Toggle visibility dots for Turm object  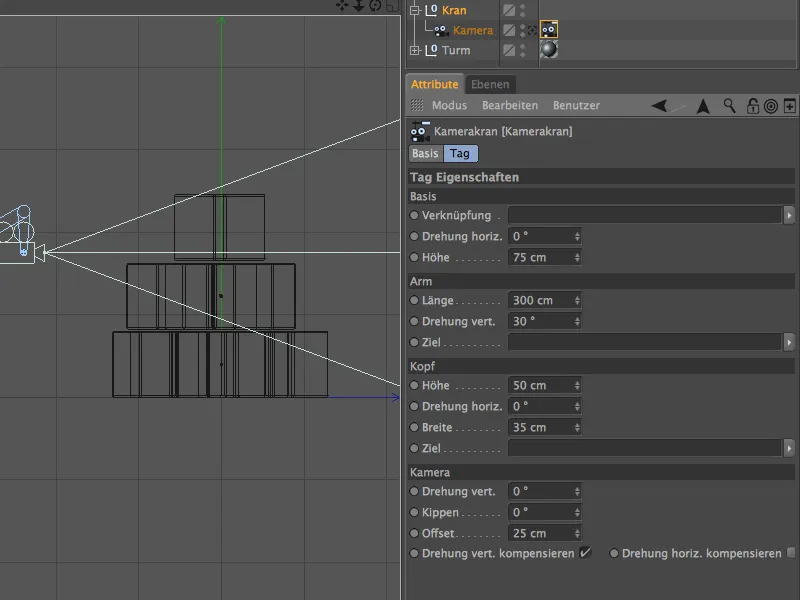point(522,50)
